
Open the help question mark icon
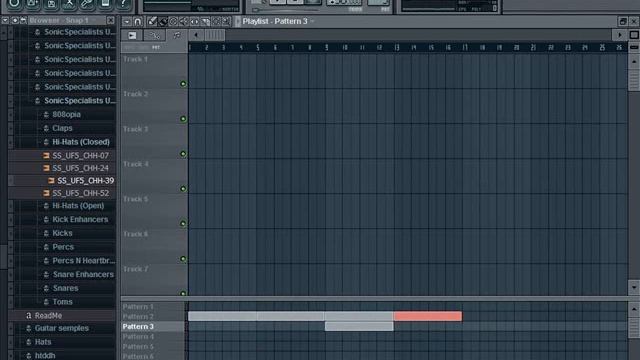click(122, 4)
